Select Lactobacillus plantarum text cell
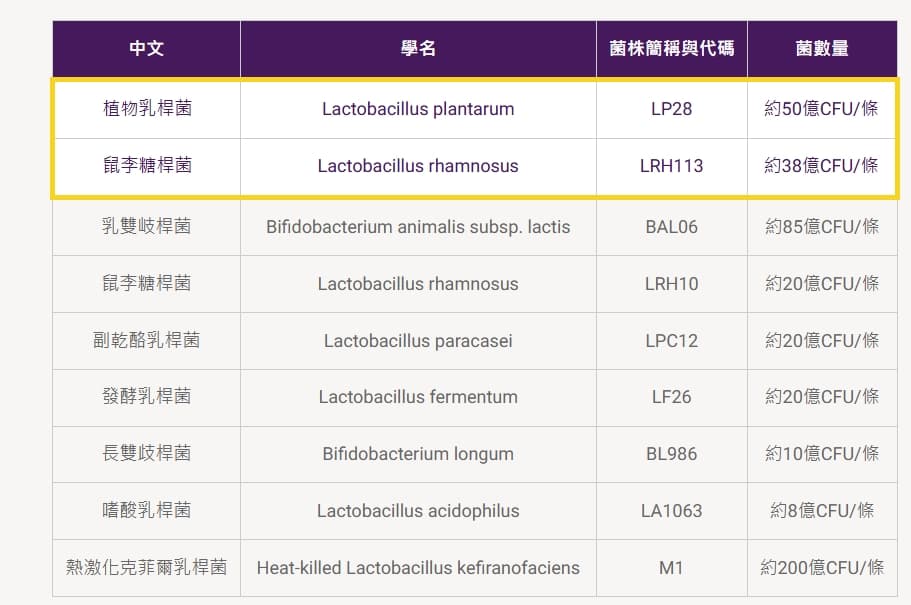 tap(418, 109)
